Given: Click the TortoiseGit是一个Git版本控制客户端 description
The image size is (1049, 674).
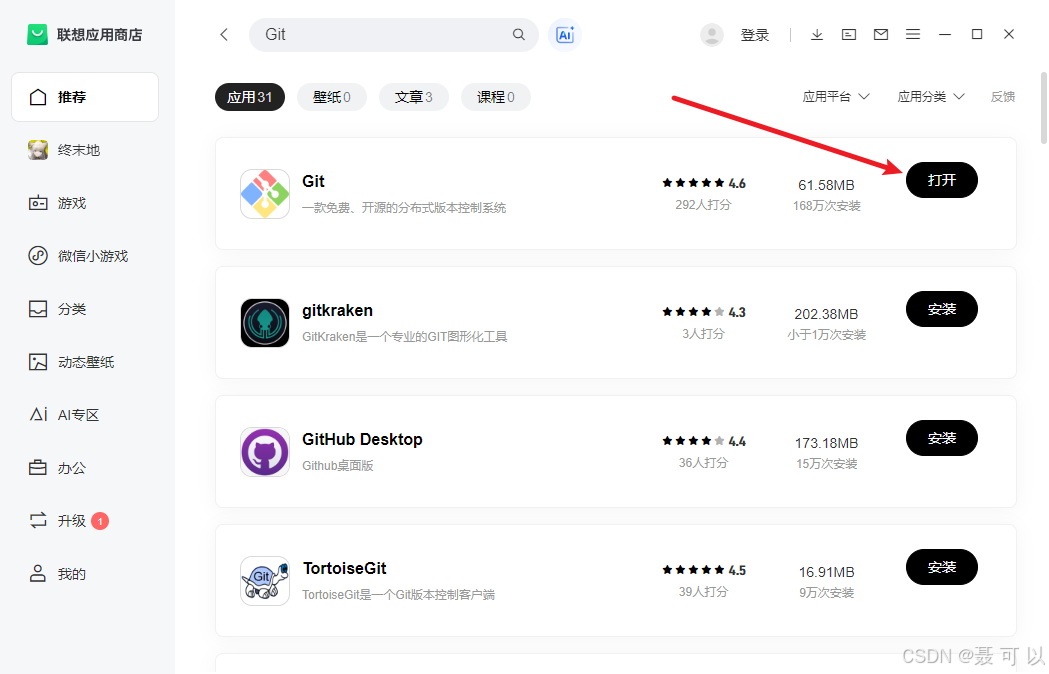Looking at the screenshot, I should [398, 594].
